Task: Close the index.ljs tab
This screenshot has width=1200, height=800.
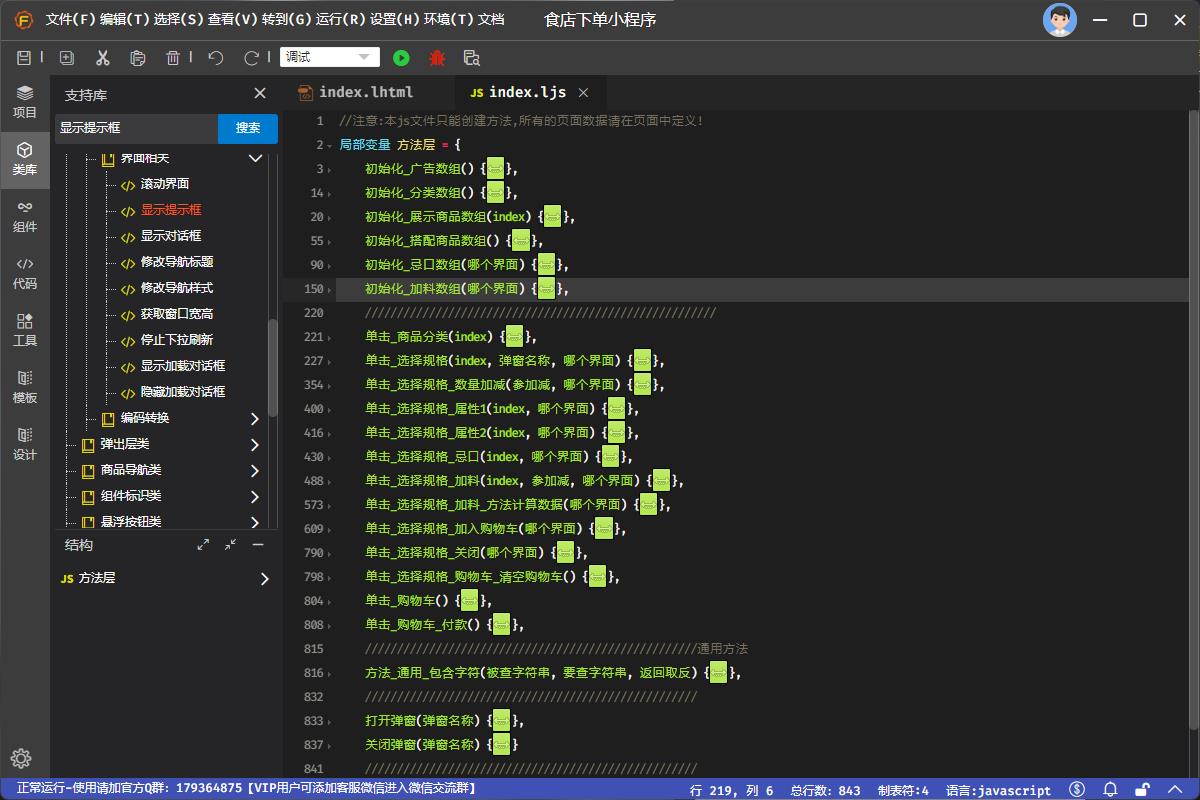Action: pyautogui.click(x=584, y=93)
